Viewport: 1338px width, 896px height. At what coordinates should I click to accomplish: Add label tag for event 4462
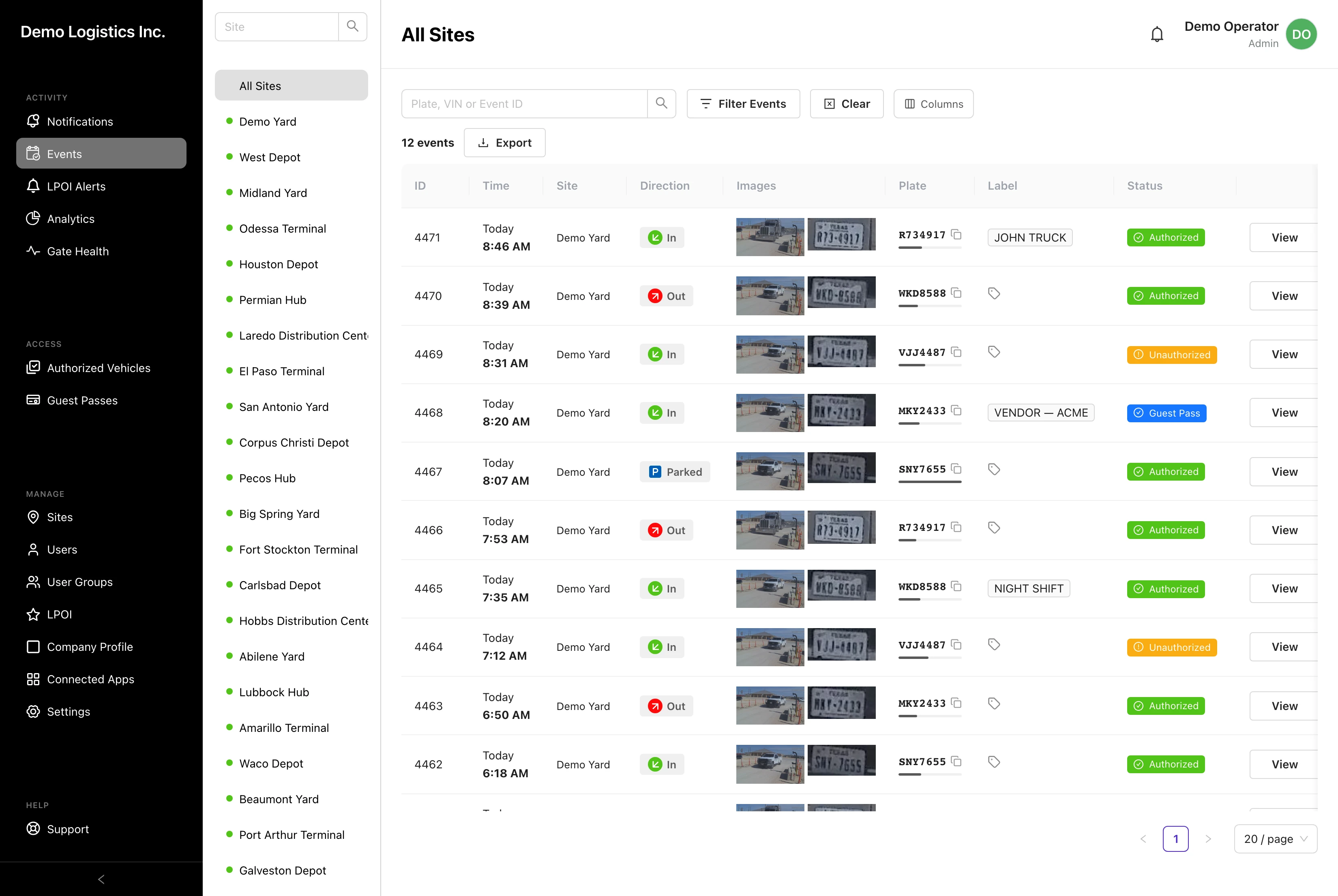point(994,762)
